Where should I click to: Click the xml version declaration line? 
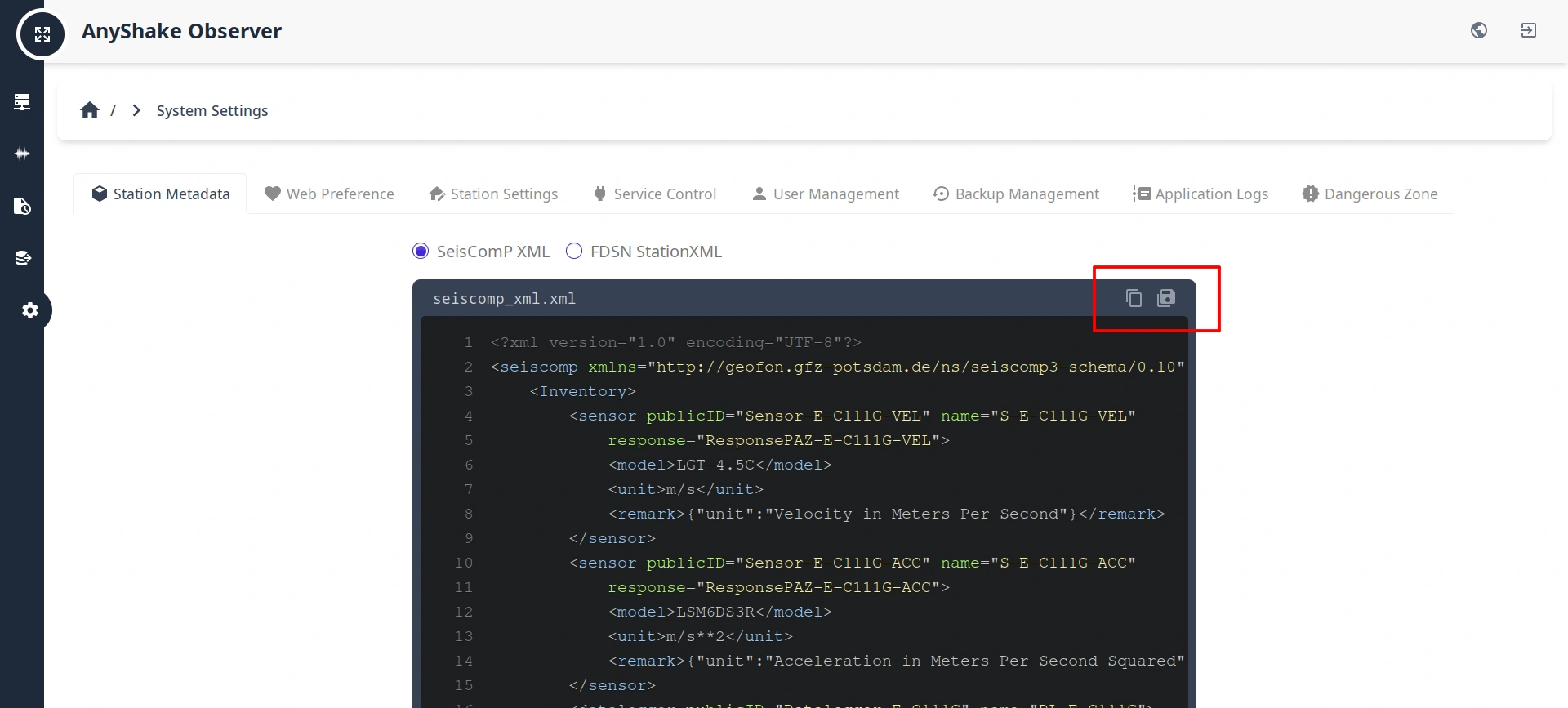pos(676,342)
